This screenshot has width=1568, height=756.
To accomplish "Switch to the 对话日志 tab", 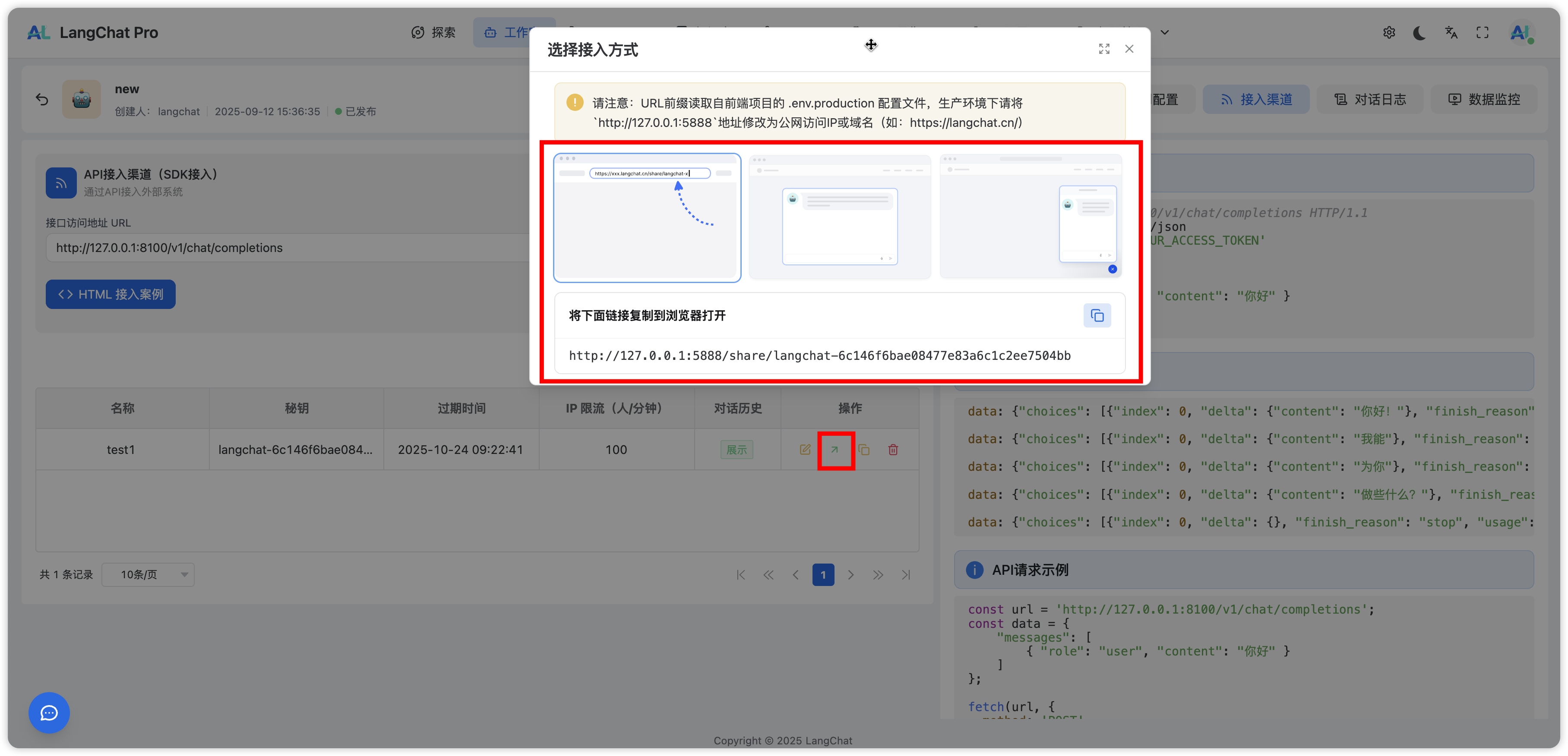I will coord(1369,99).
